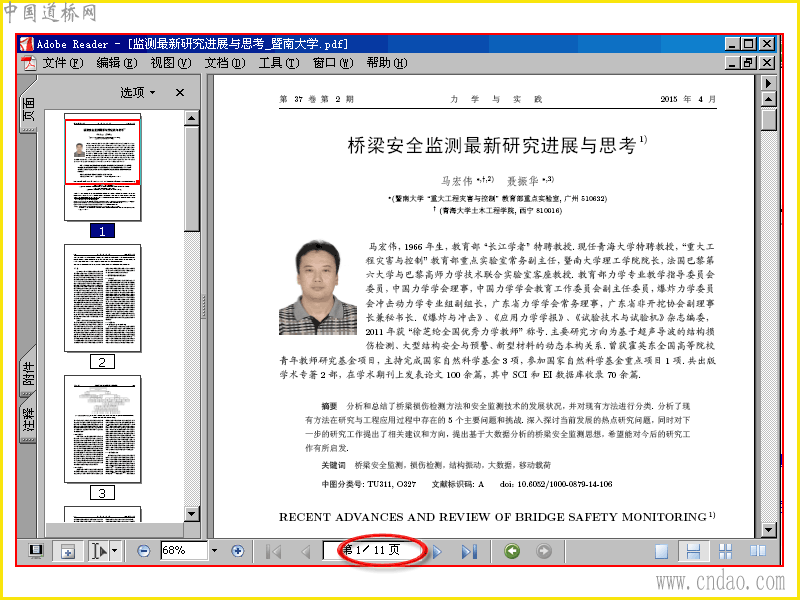Close the pages side panel

(x=180, y=92)
